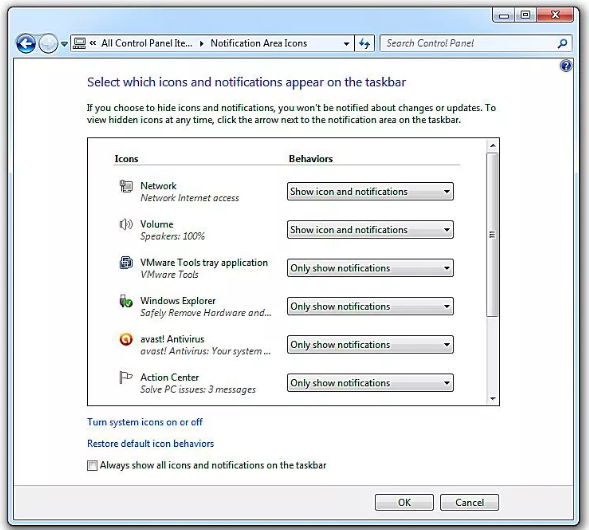Open Help with the question mark icon
The height and width of the screenshot is (530, 589).
coord(566,66)
